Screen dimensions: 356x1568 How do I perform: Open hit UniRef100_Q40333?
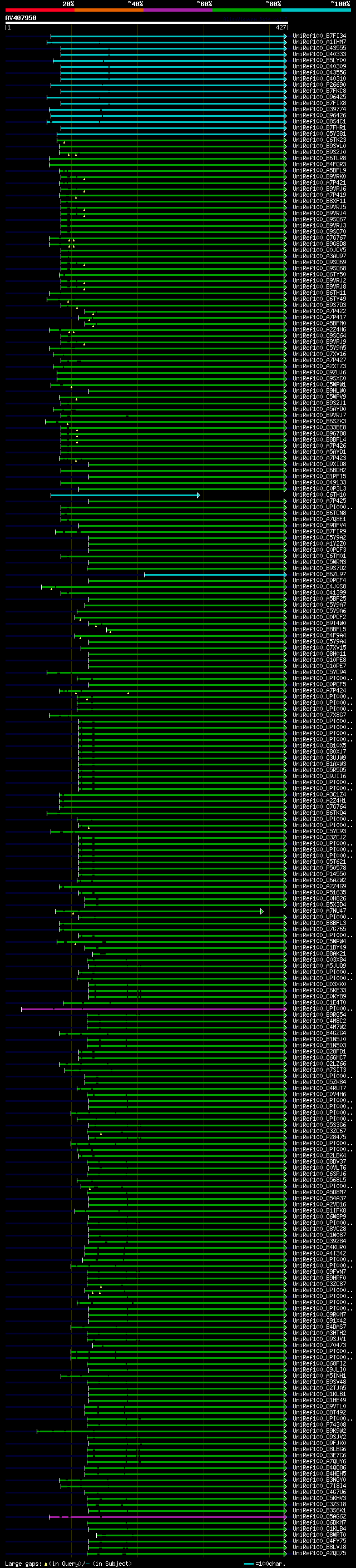pos(319,54)
